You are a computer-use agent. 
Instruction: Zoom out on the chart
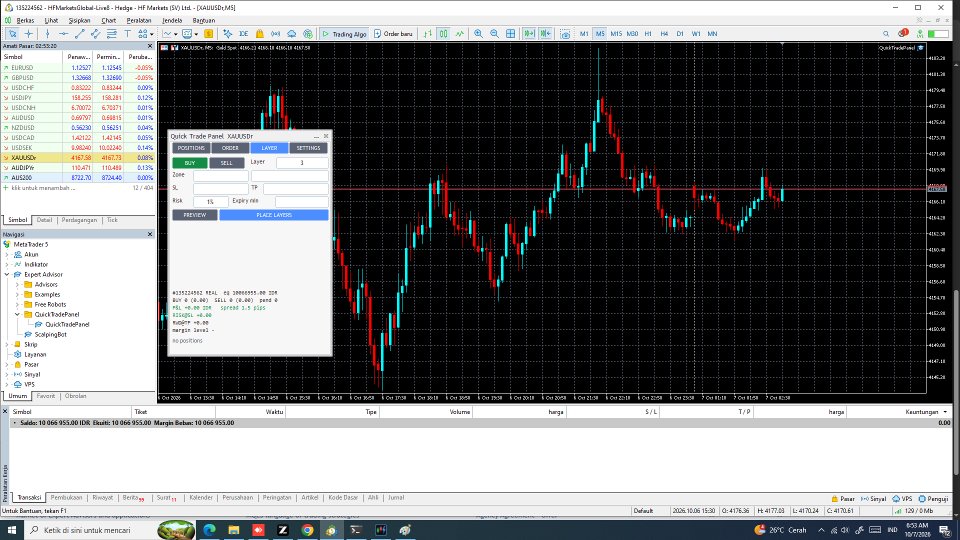tap(494, 34)
